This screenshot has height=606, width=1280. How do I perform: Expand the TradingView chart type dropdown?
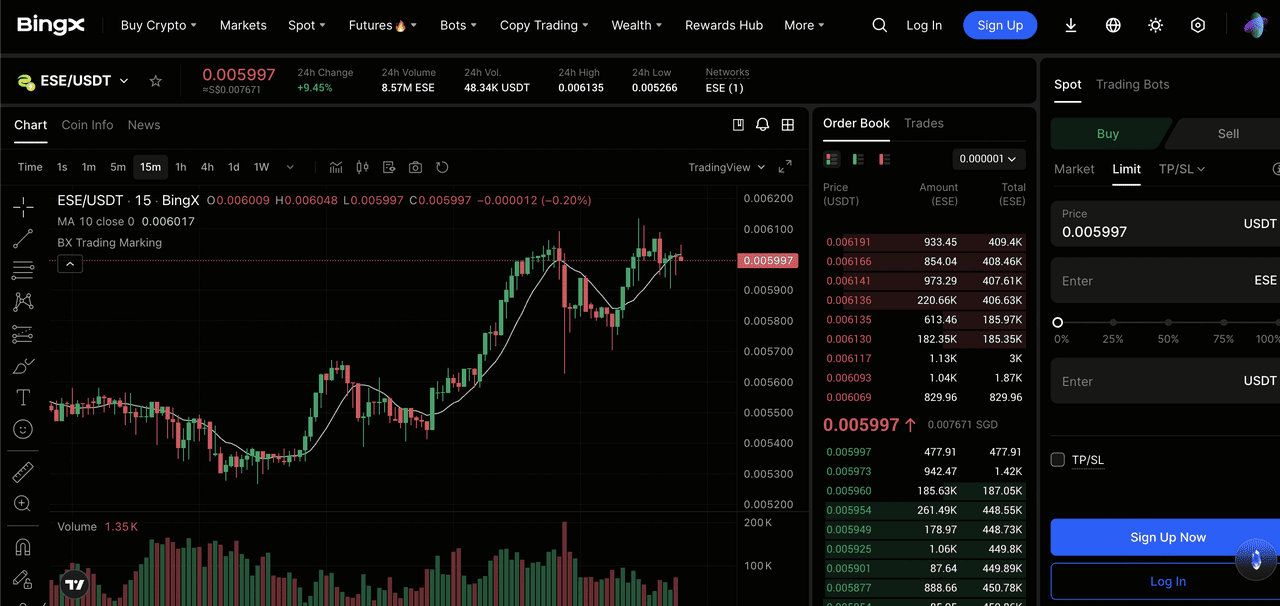[x=727, y=167]
